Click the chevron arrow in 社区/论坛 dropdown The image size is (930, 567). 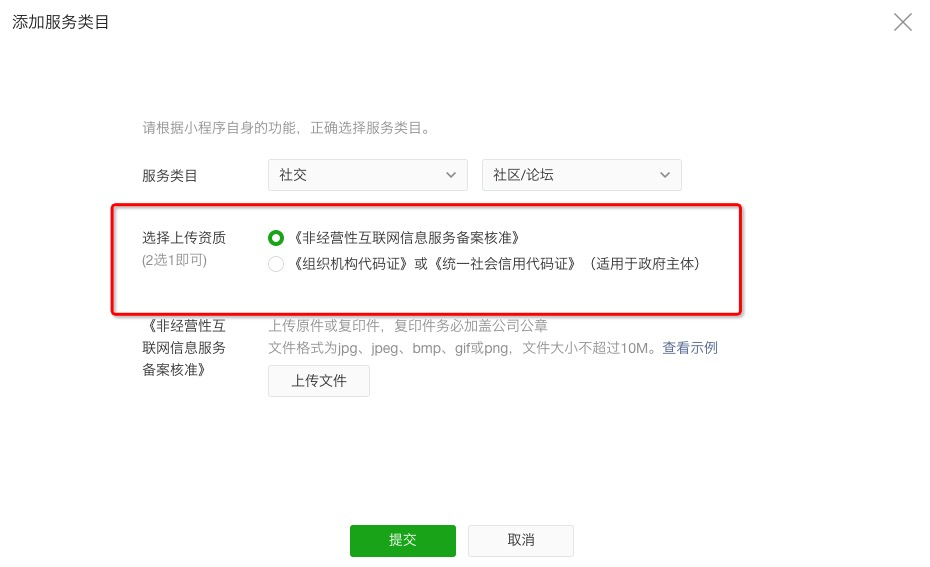665,175
